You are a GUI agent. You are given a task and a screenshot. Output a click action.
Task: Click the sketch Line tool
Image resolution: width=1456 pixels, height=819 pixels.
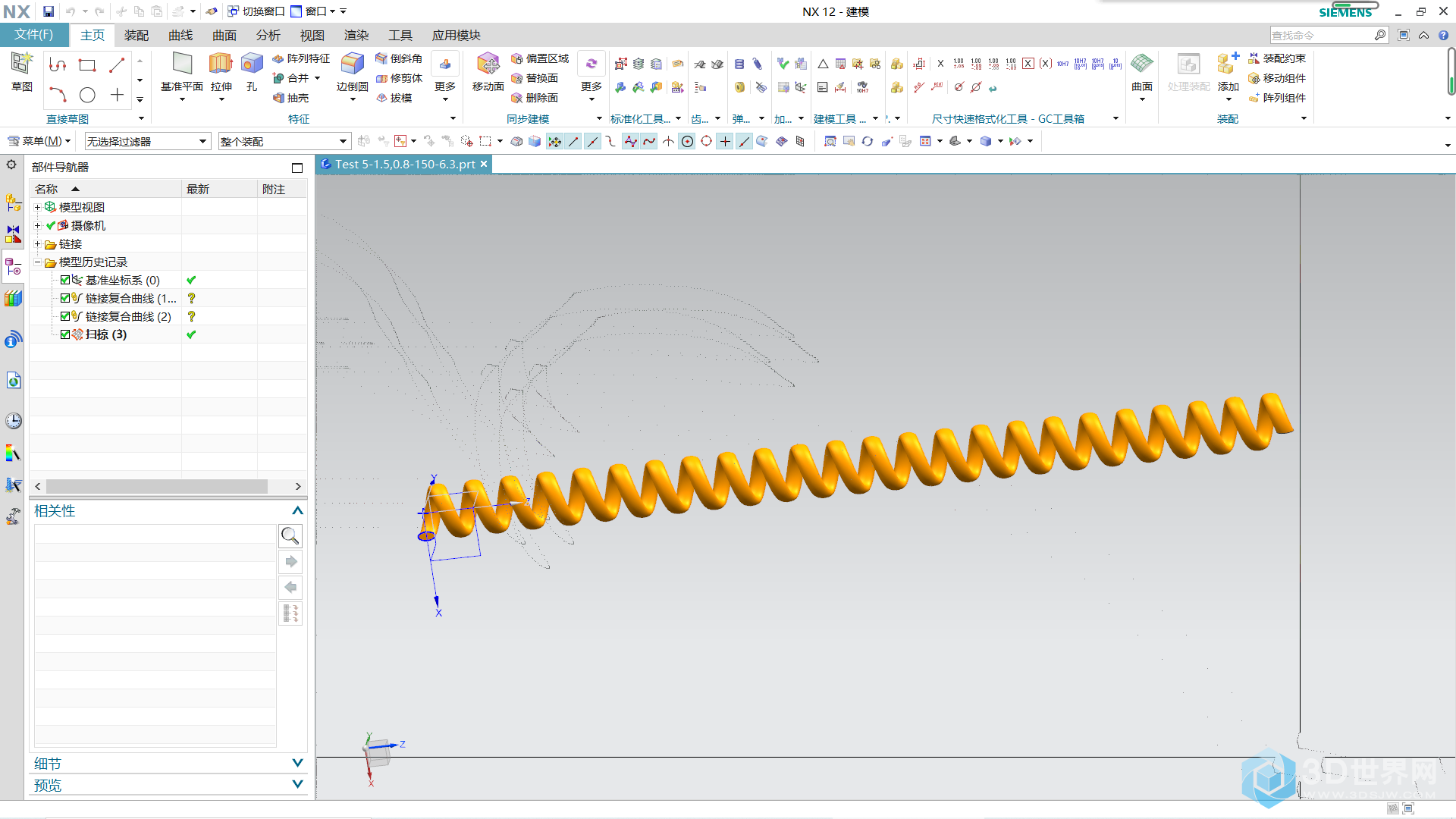point(117,65)
